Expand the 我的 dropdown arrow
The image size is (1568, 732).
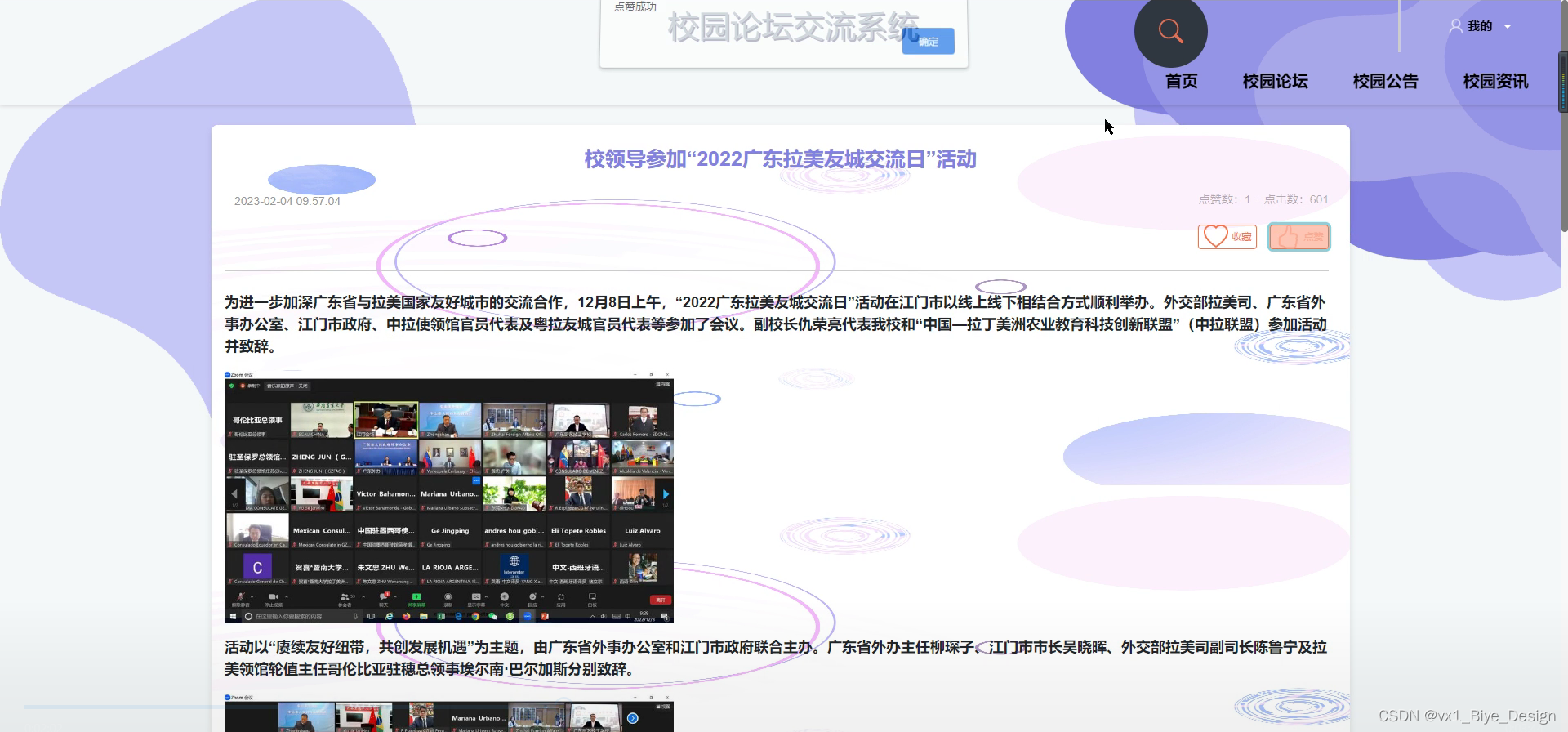(x=1508, y=27)
